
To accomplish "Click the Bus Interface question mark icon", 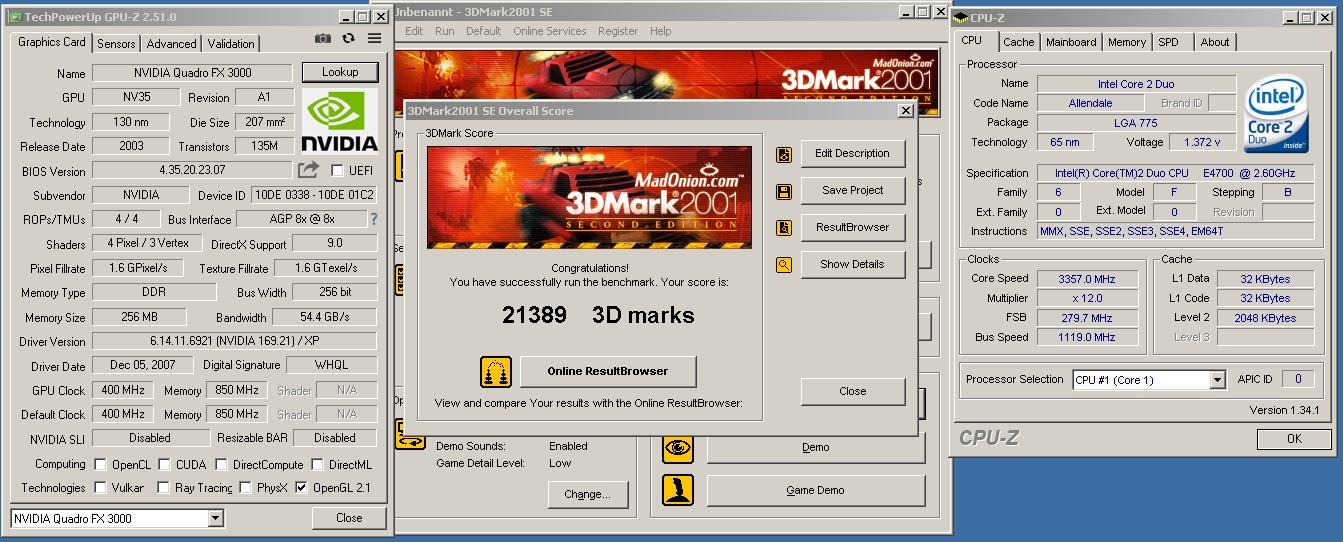I will click(x=374, y=219).
